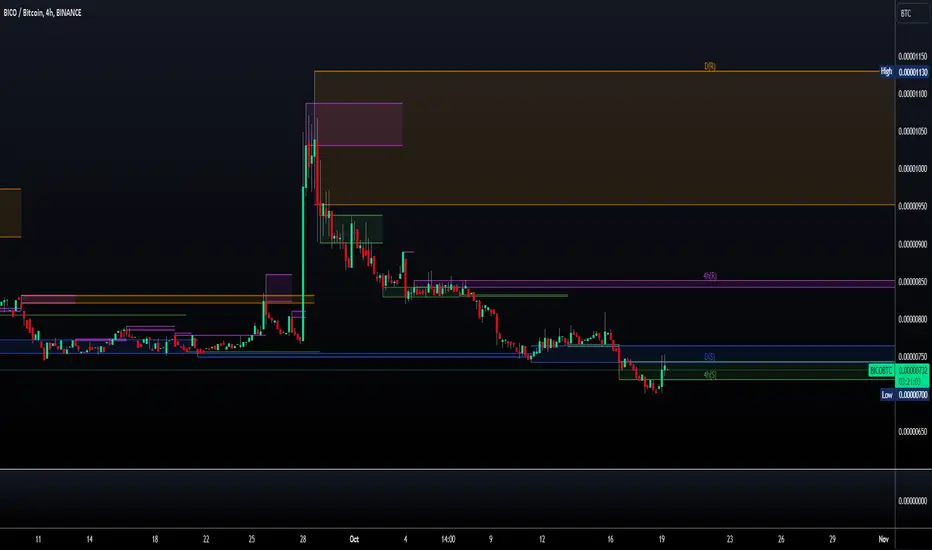This screenshot has height=550, width=932.
Task: Click the 0.00000950 price axis label
Action: point(912,206)
